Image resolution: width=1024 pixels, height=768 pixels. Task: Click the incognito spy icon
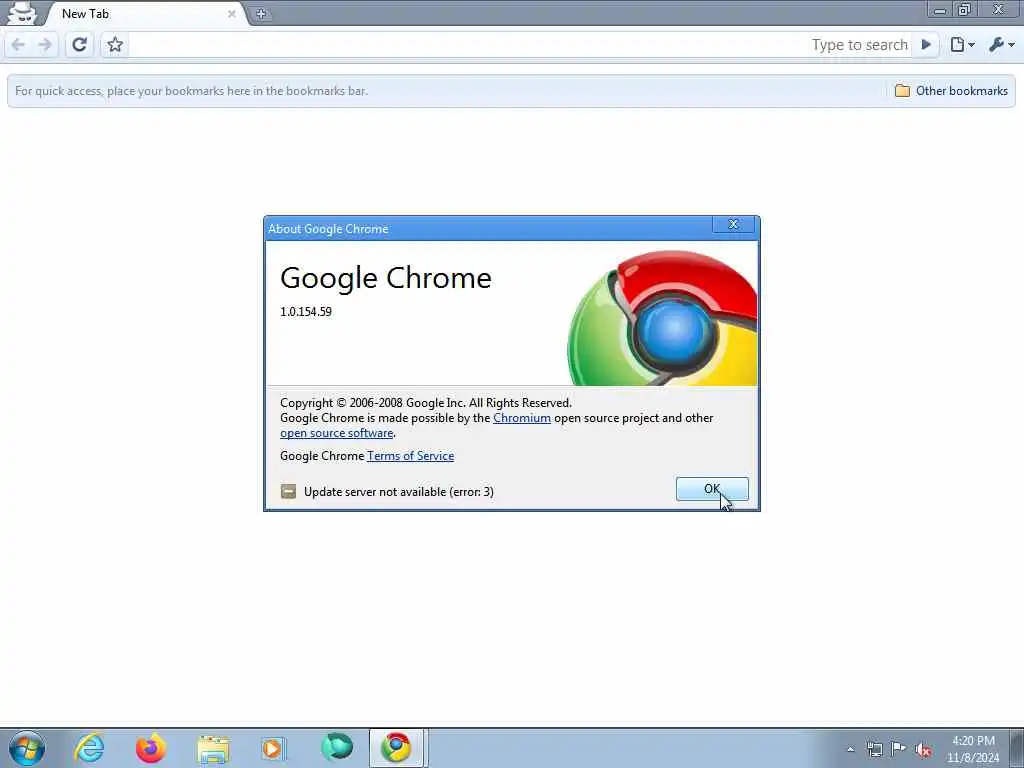(23, 13)
